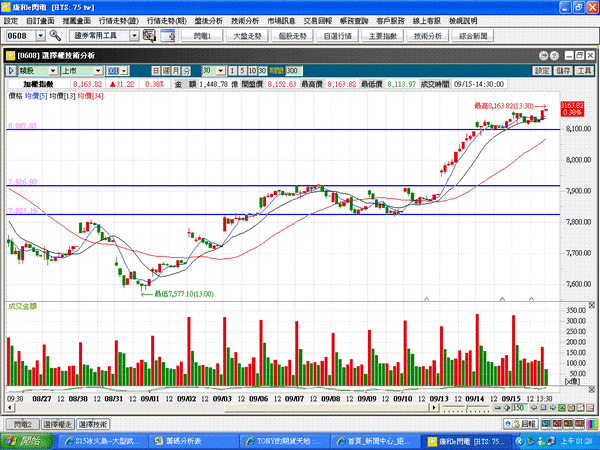Viewport: 600px width, 450px height.
Task: Click the 均價[34] moving average legend
Action: (x=90, y=96)
